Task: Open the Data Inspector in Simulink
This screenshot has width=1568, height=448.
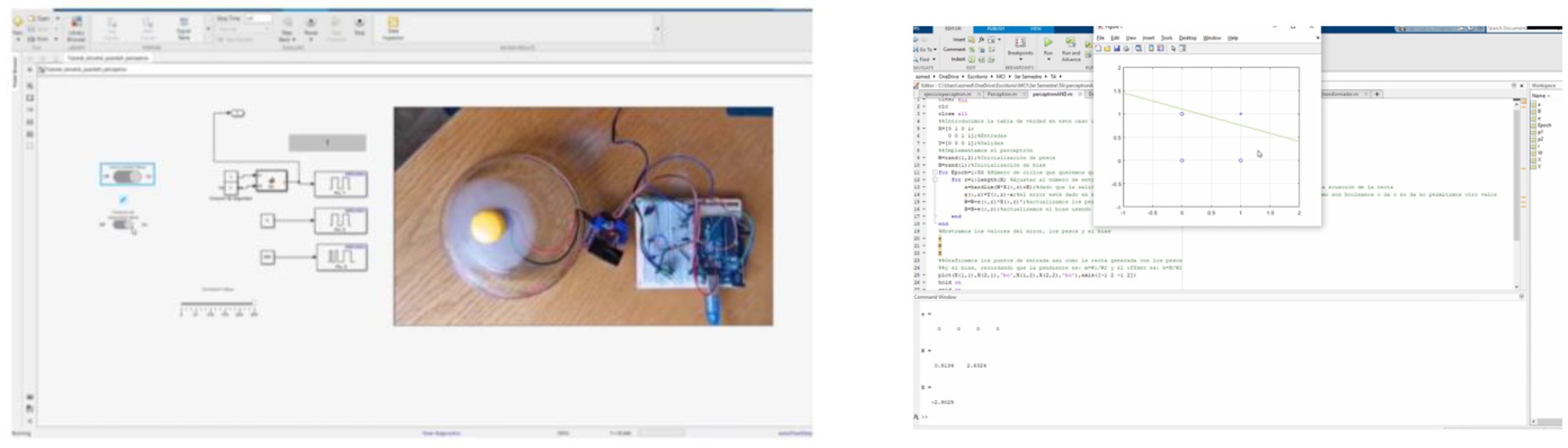Action: pyautogui.click(x=393, y=27)
